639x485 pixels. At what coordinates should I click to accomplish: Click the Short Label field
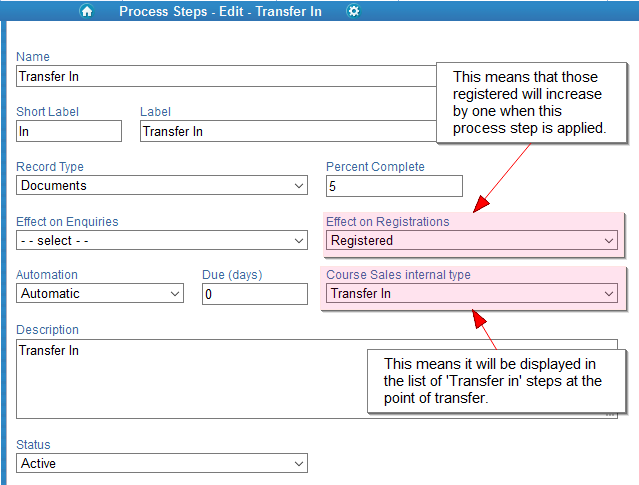point(69,131)
